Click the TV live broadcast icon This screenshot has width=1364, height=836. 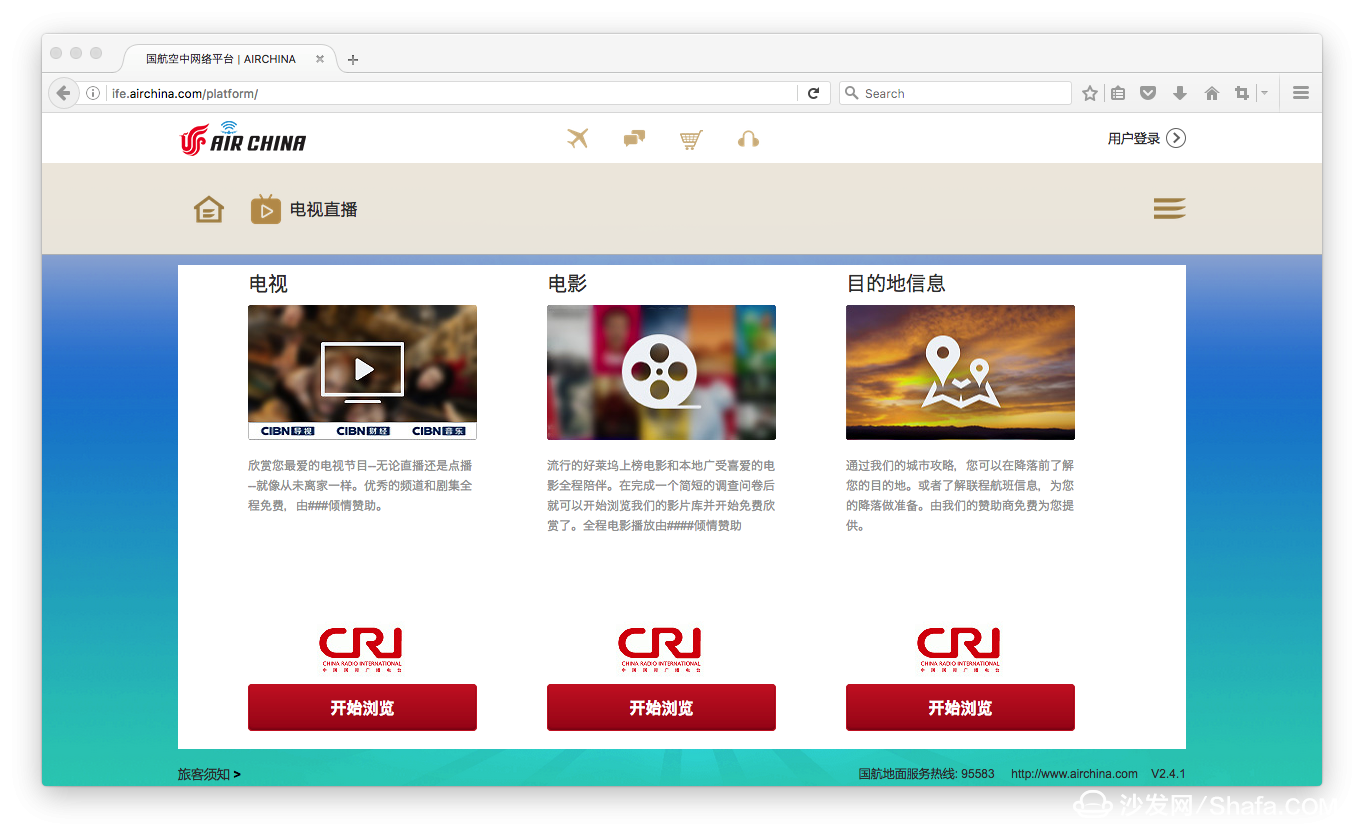(265, 209)
